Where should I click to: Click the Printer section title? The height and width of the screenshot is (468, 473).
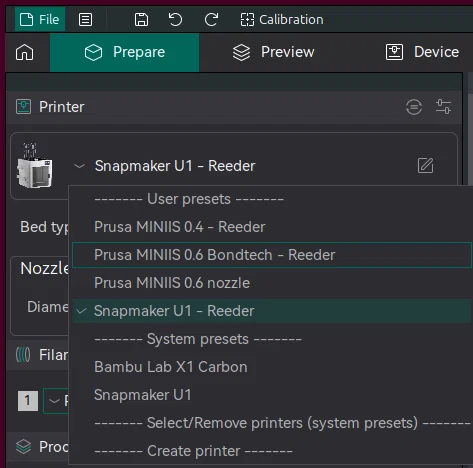point(62,107)
